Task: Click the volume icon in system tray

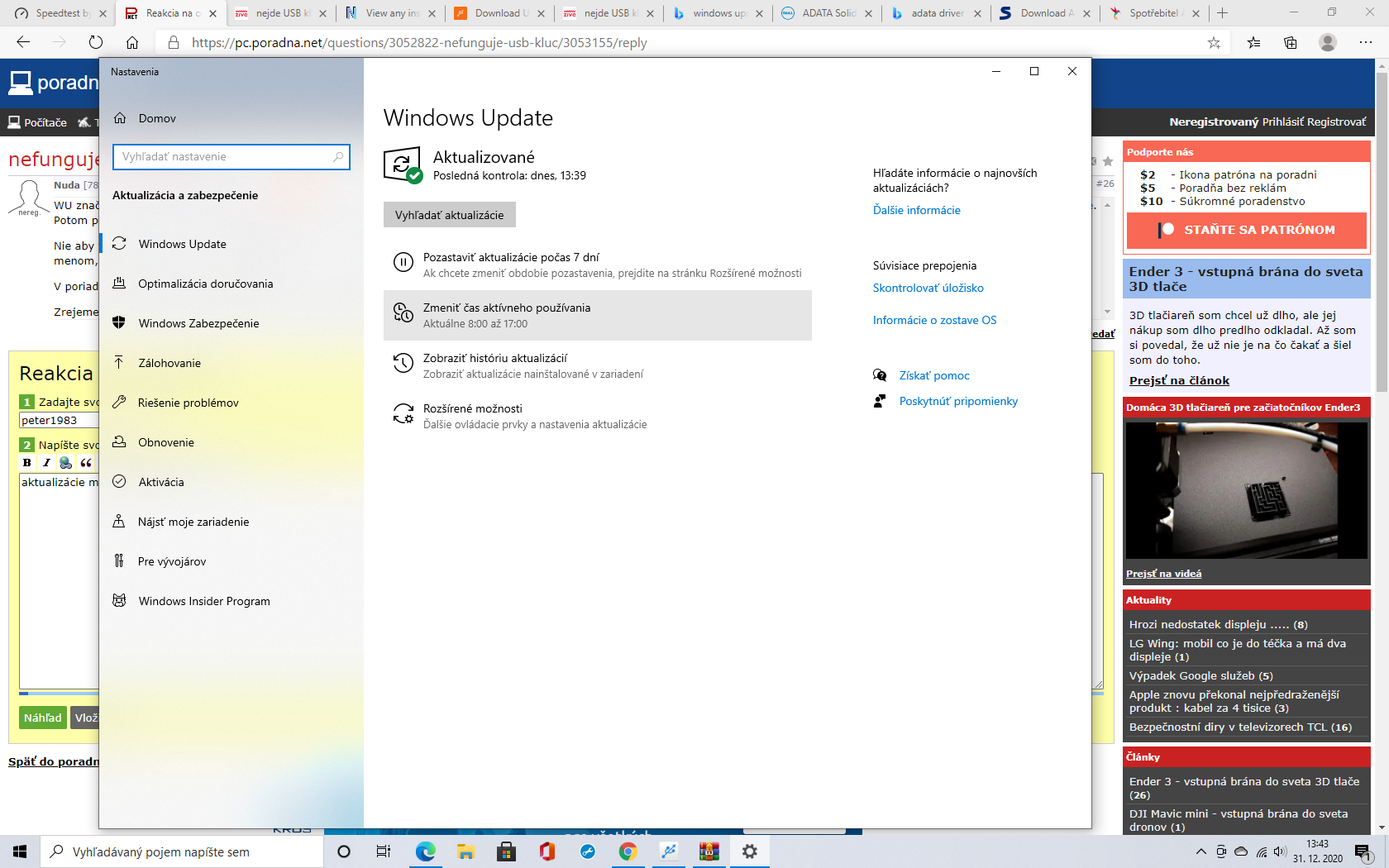Action: pyautogui.click(x=1280, y=851)
